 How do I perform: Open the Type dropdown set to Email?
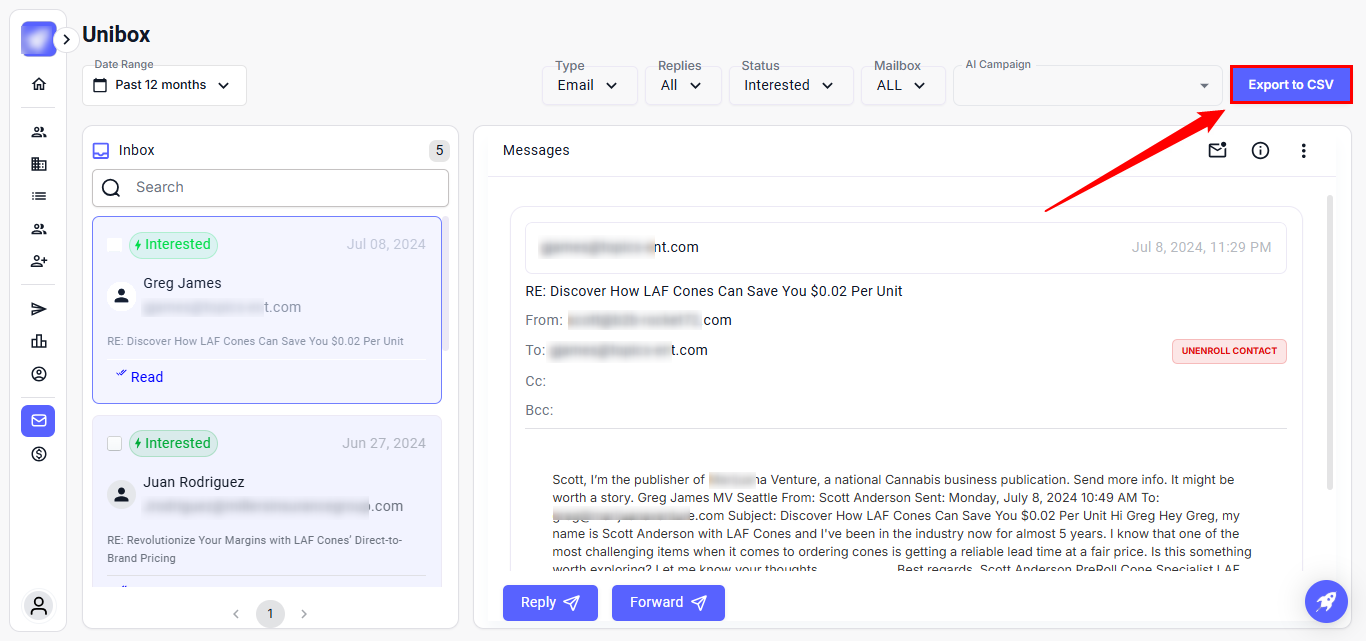[x=589, y=86]
